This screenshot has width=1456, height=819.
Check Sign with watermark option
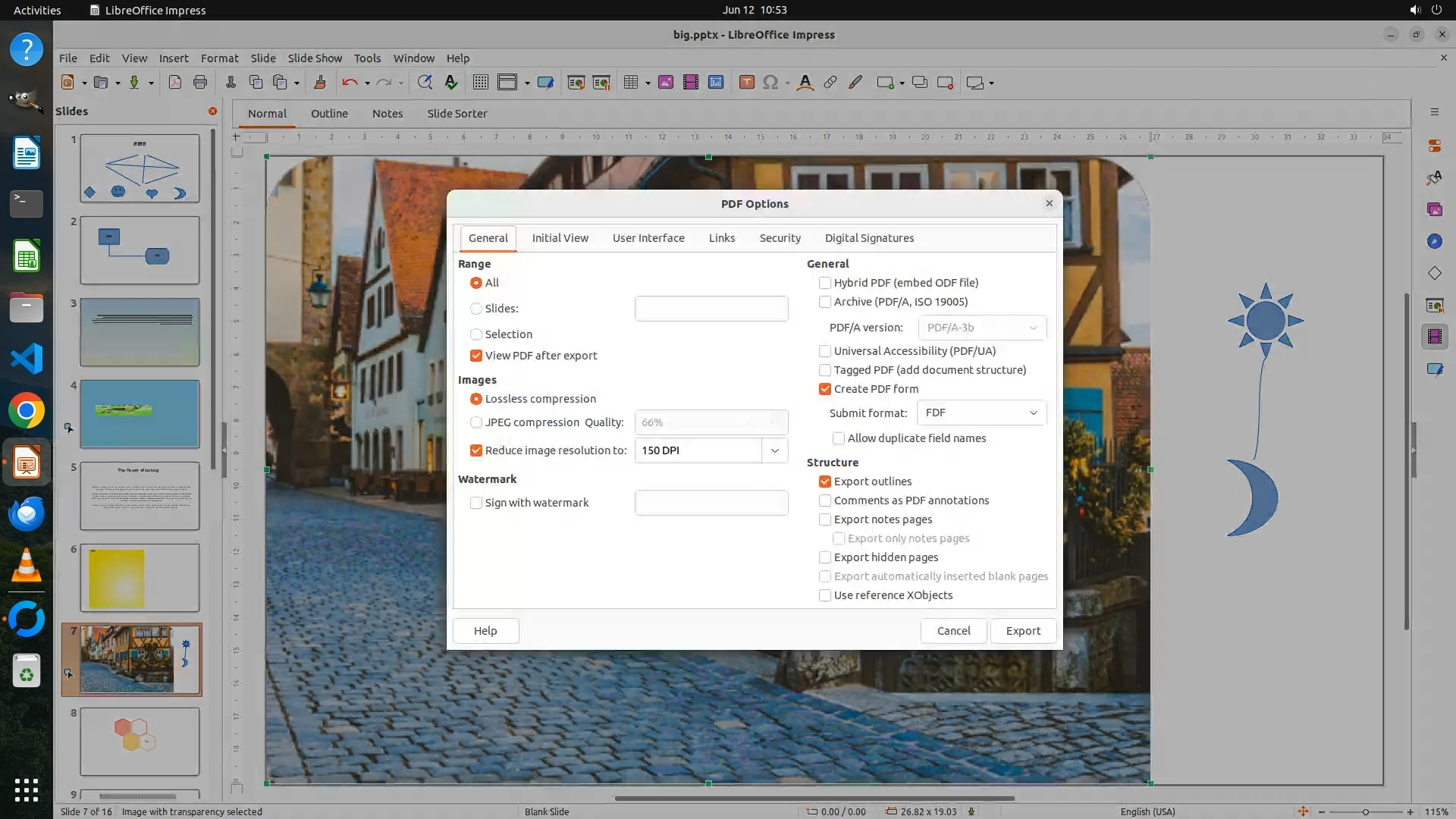point(476,503)
